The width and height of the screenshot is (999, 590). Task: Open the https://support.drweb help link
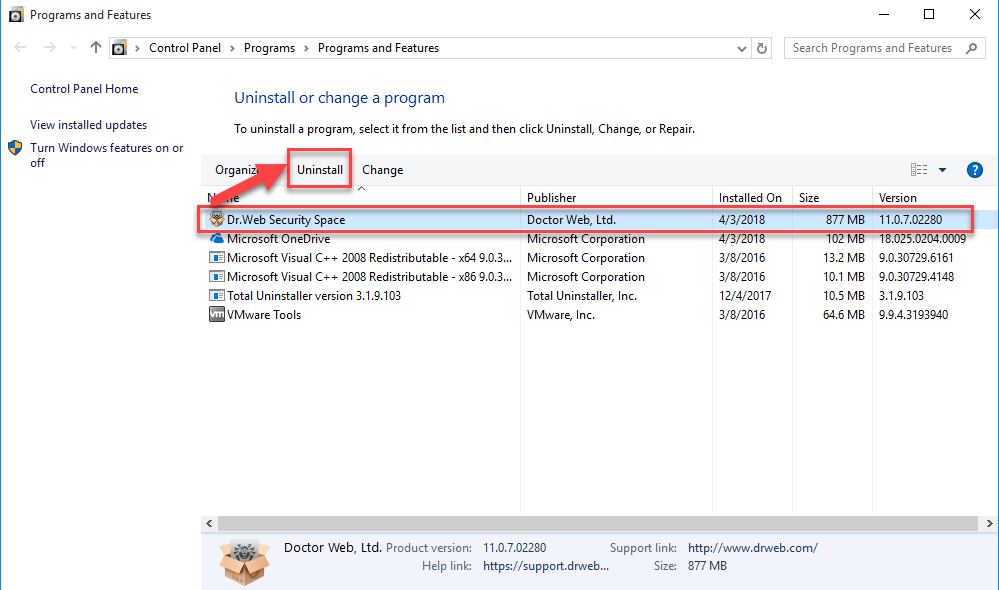pos(546,566)
